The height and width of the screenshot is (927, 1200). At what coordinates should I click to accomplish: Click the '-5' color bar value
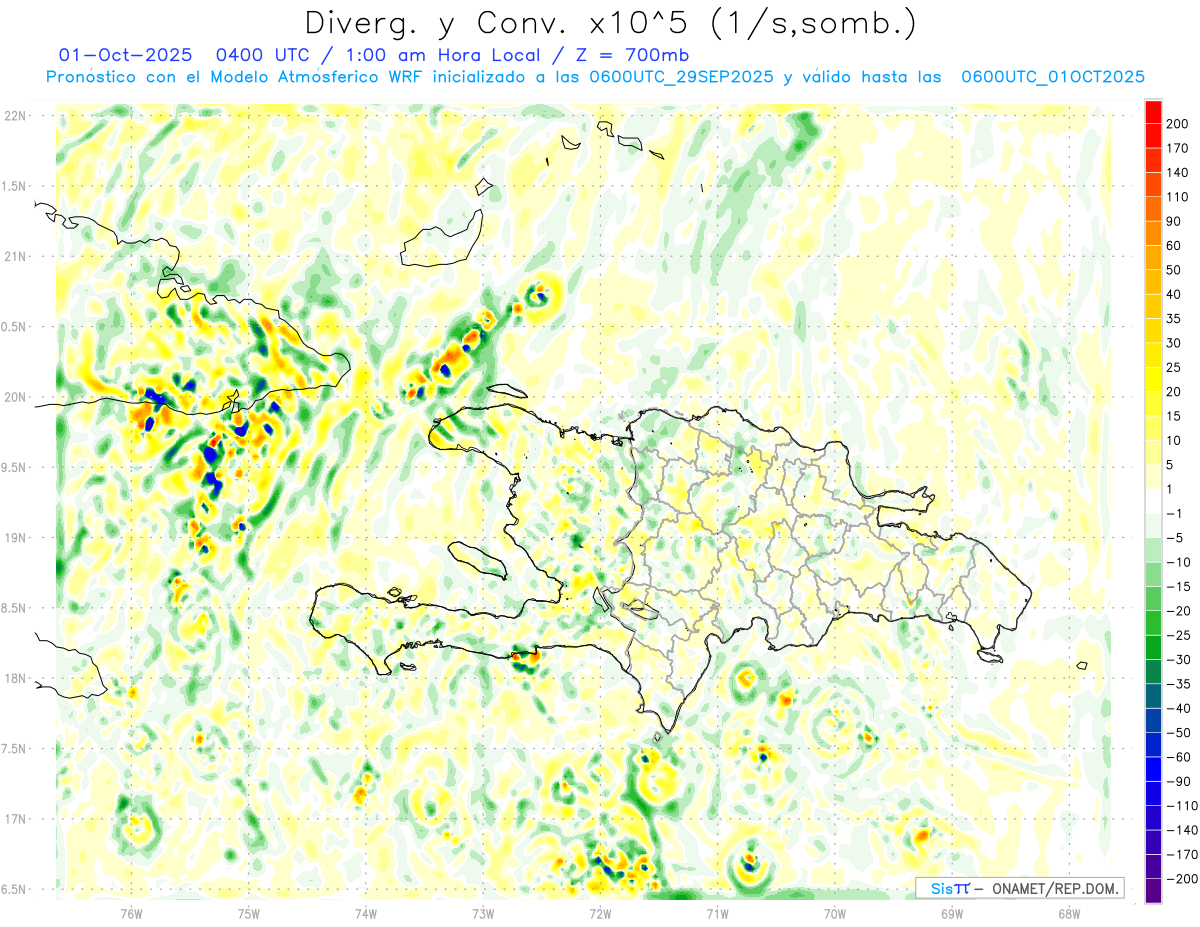click(x=1176, y=538)
